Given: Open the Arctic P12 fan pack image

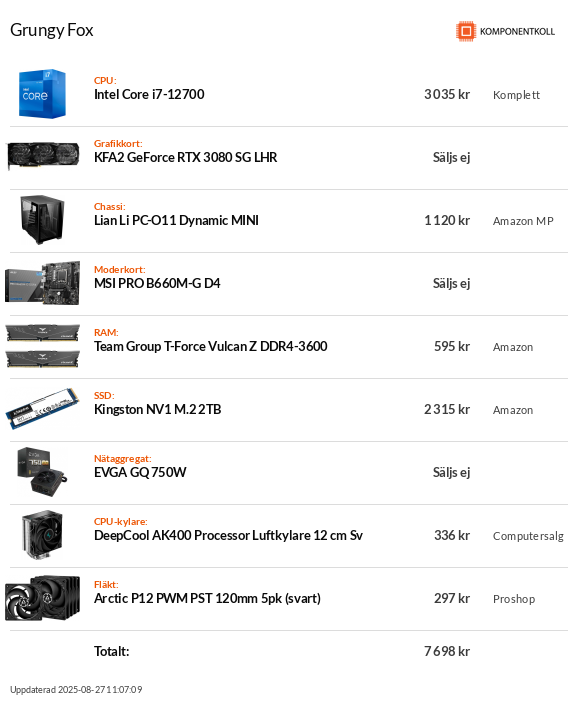Looking at the screenshot, I should click(x=43, y=598).
